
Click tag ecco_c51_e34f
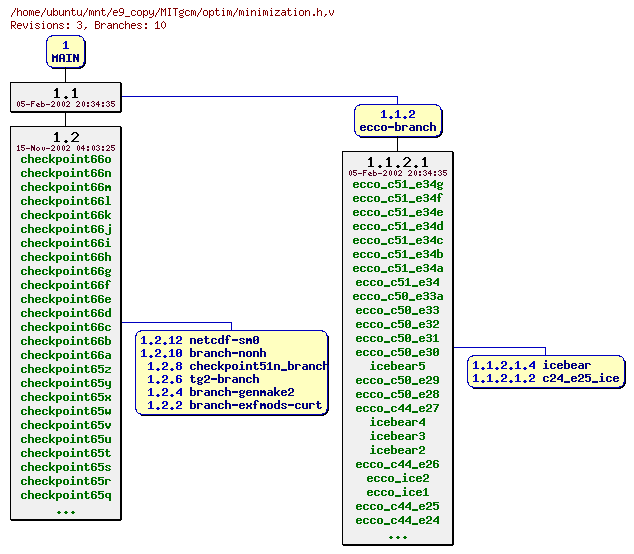(x=398, y=198)
